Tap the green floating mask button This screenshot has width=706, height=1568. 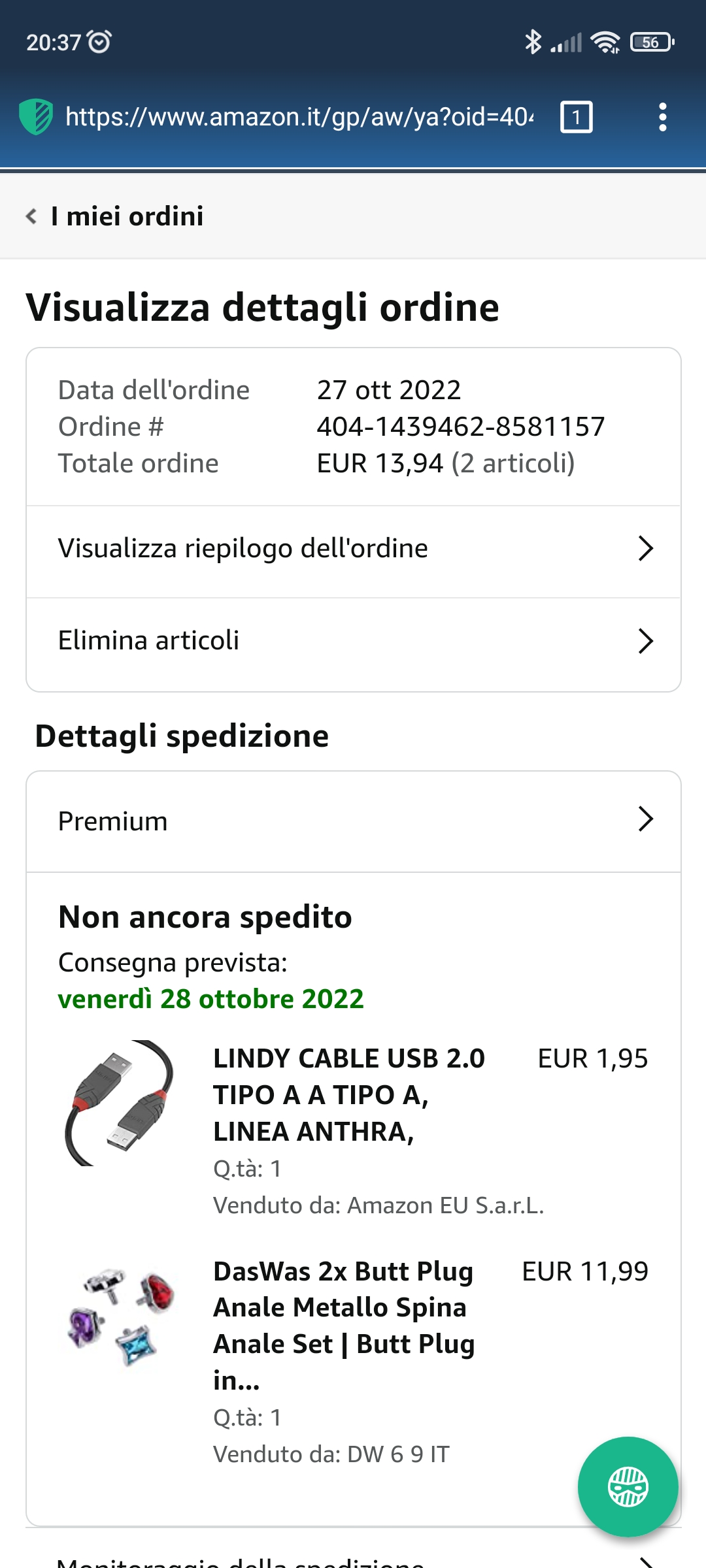coord(628,1486)
